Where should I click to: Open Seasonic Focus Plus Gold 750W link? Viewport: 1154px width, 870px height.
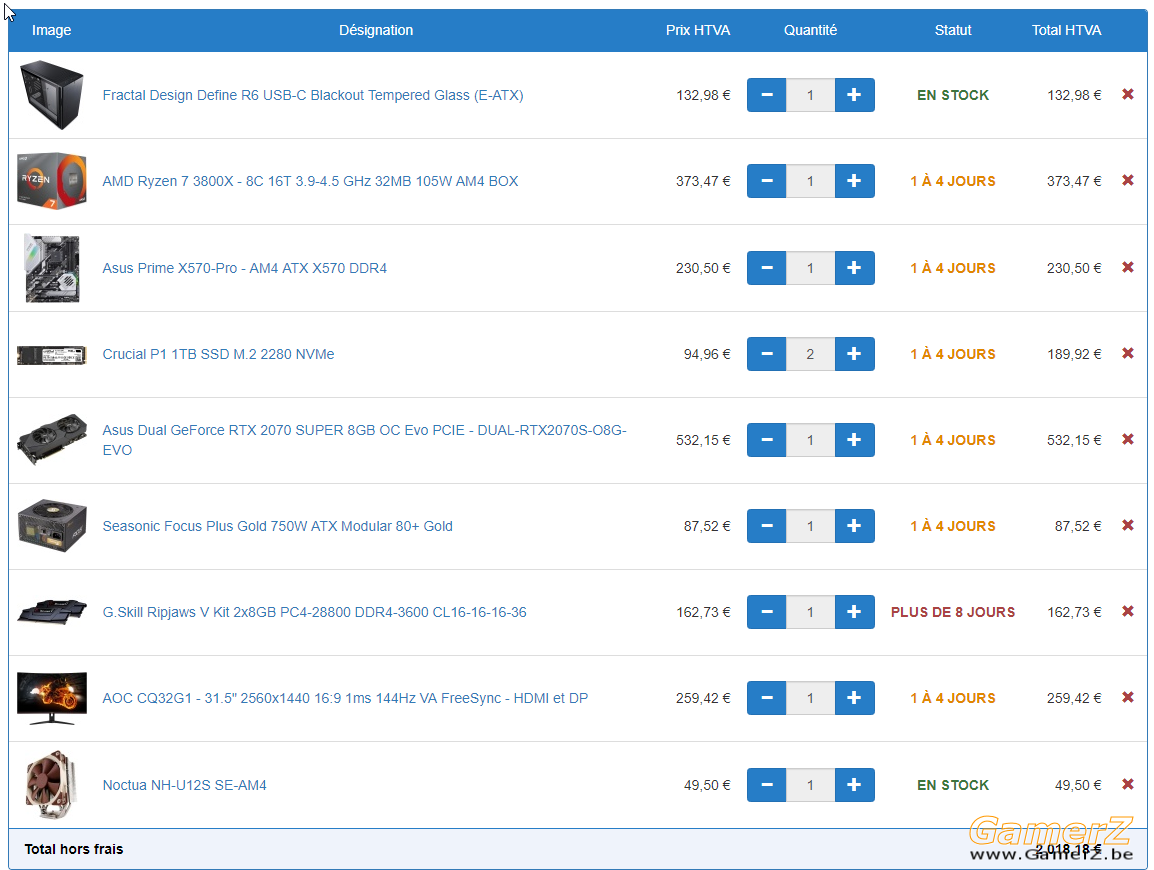click(x=277, y=526)
